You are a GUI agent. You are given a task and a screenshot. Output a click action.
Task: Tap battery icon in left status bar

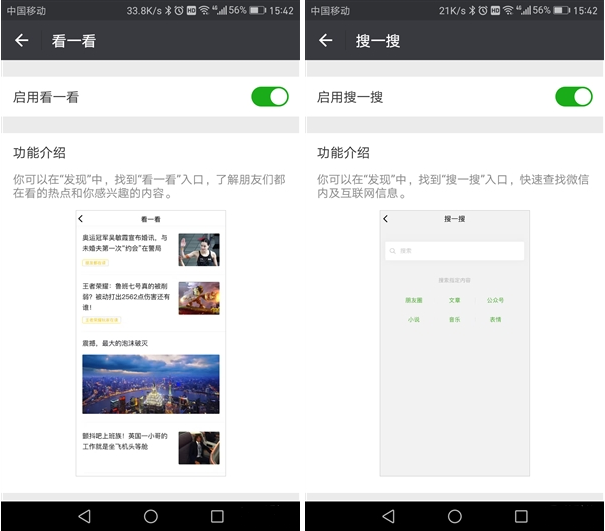pos(258,10)
